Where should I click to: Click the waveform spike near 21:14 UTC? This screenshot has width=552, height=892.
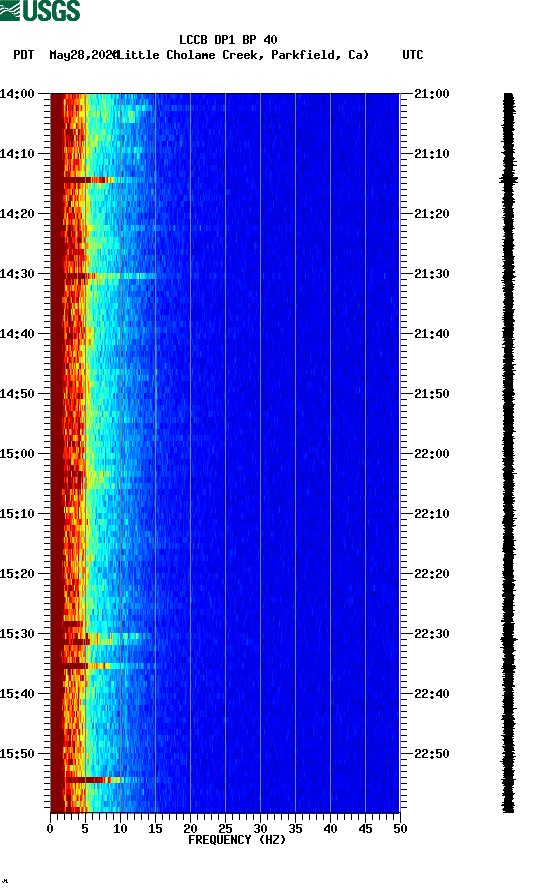point(509,180)
